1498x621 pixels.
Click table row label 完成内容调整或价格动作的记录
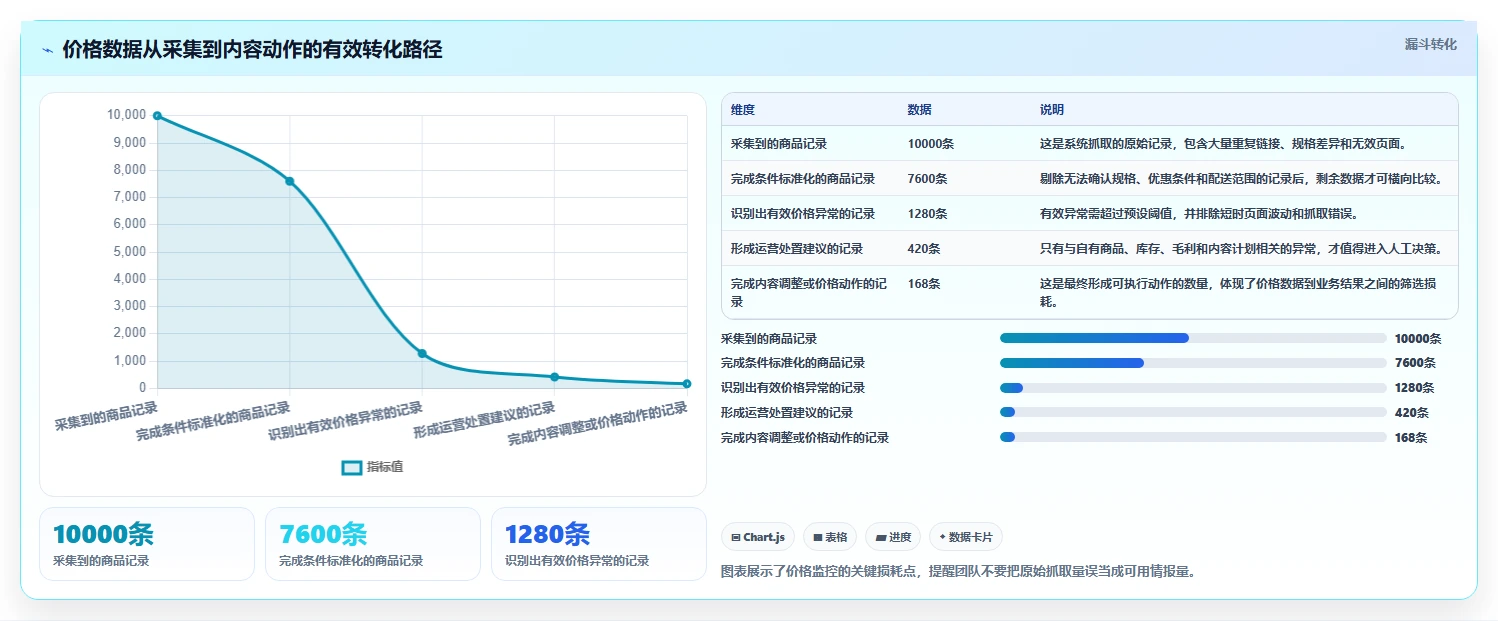[x=809, y=292]
